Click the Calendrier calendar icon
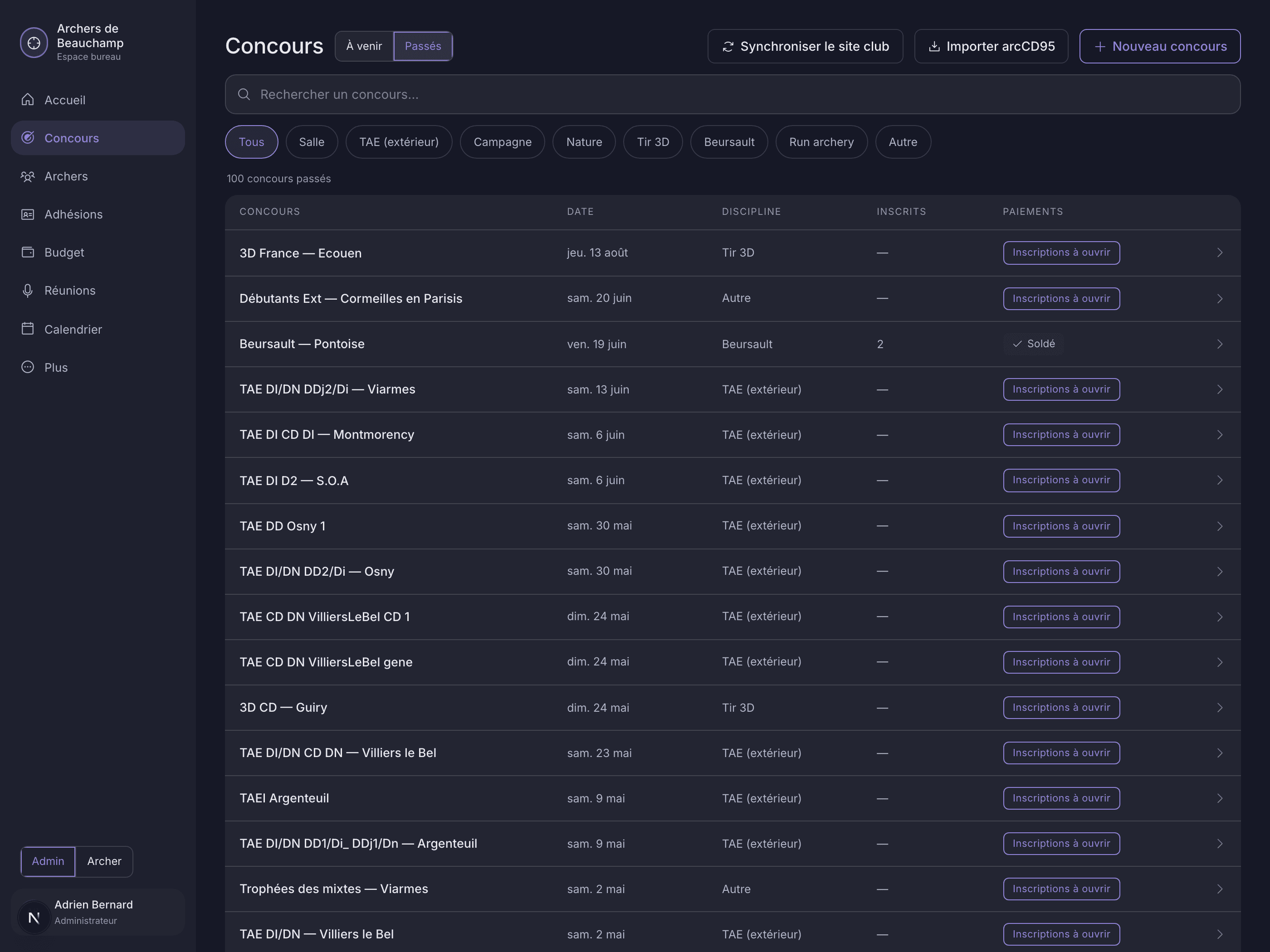This screenshot has width=1270, height=952. pyautogui.click(x=28, y=329)
